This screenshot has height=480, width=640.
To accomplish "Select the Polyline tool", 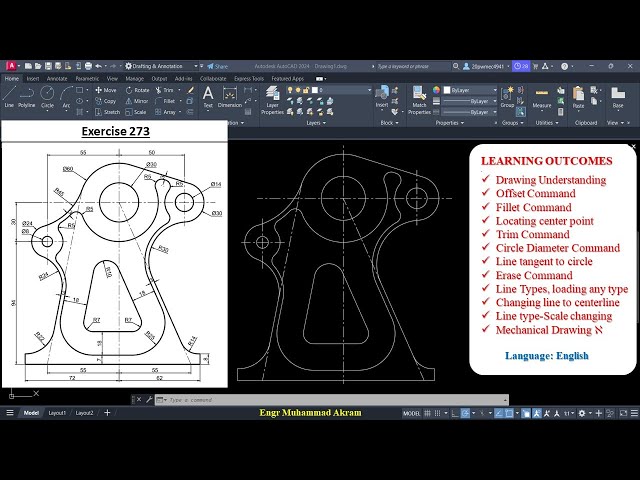I will pos(26,97).
